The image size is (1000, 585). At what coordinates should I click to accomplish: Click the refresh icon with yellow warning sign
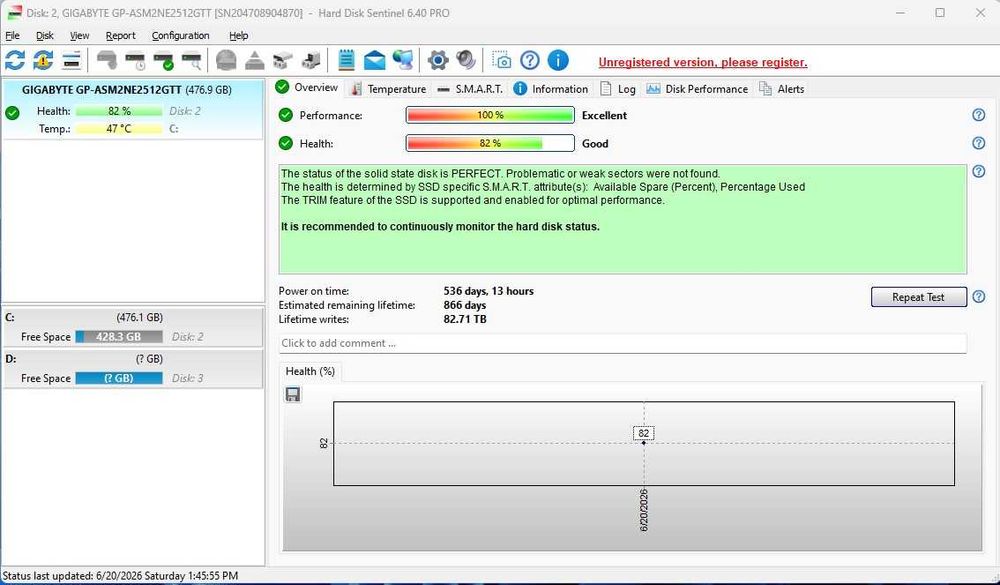(x=43, y=61)
